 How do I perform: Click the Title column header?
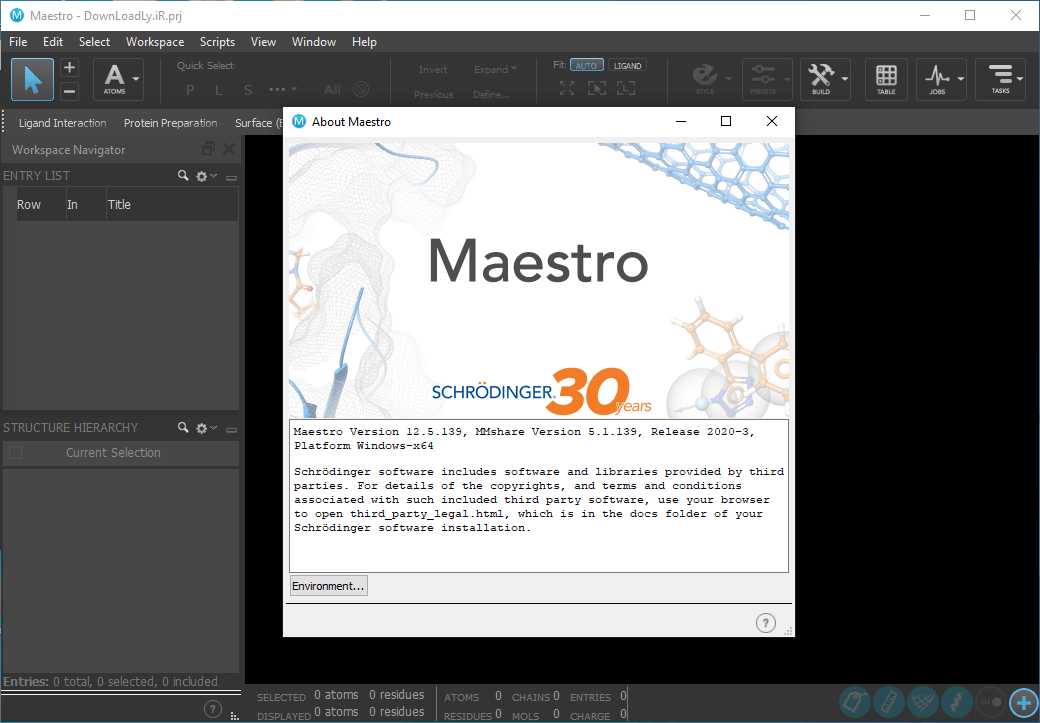pyautogui.click(x=119, y=205)
